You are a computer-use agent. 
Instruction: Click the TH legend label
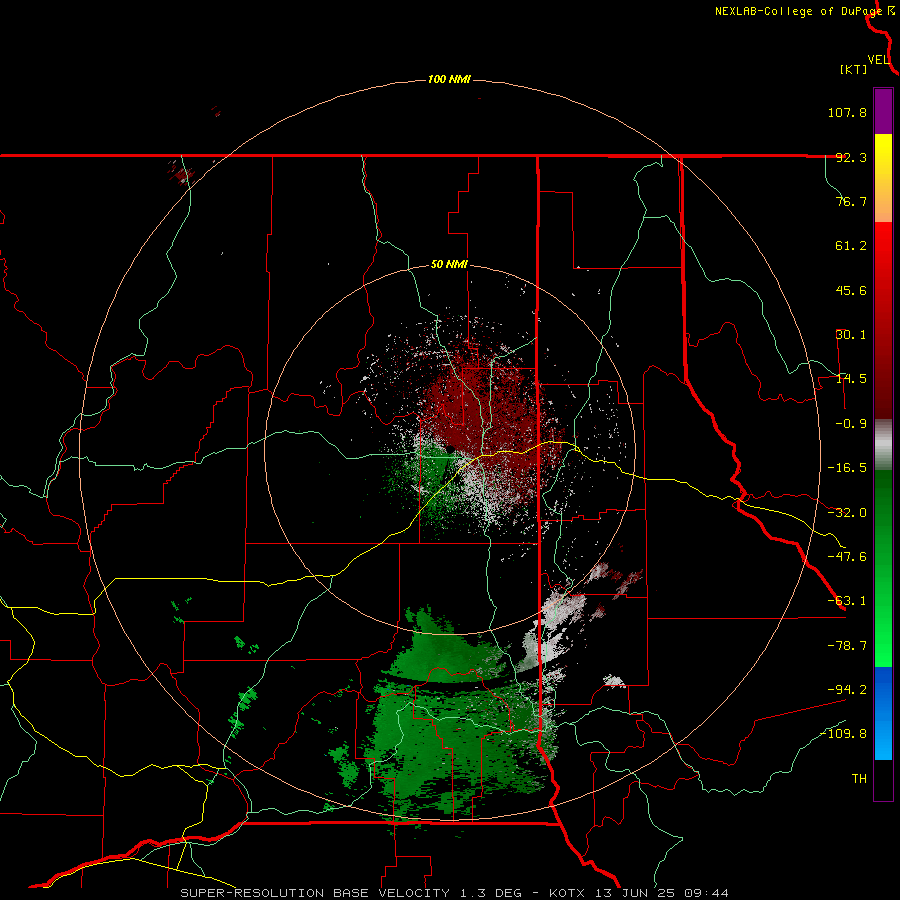[x=859, y=779]
